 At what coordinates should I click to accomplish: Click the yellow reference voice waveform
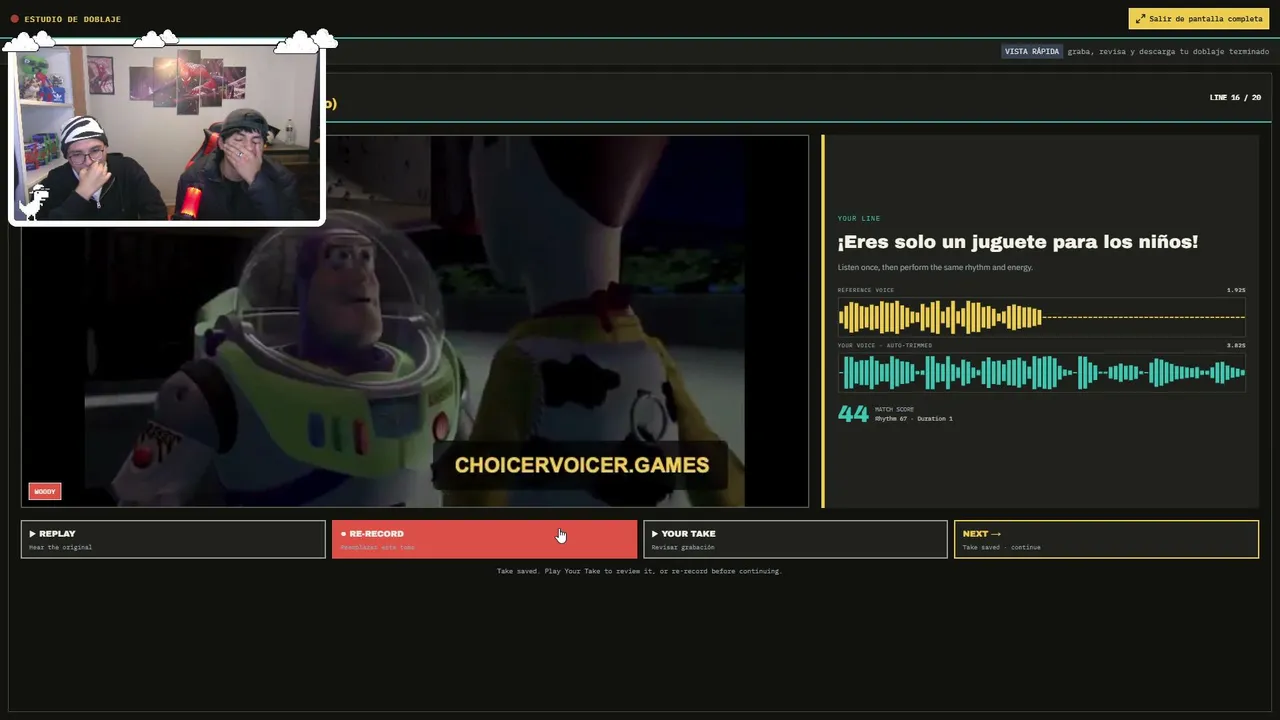click(x=1041, y=318)
